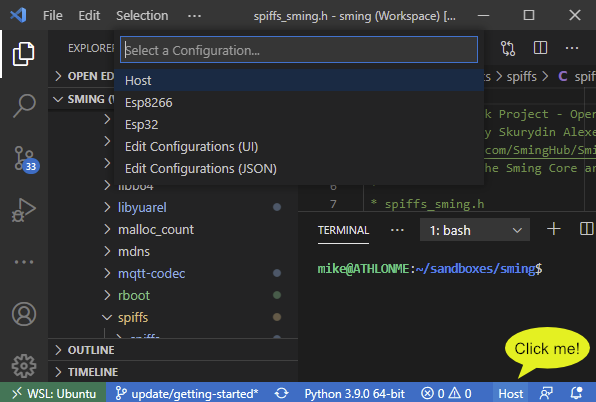The width and height of the screenshot is (596, 402).
Task: Open the Run and Debug view
Action: tap(24, 210)
